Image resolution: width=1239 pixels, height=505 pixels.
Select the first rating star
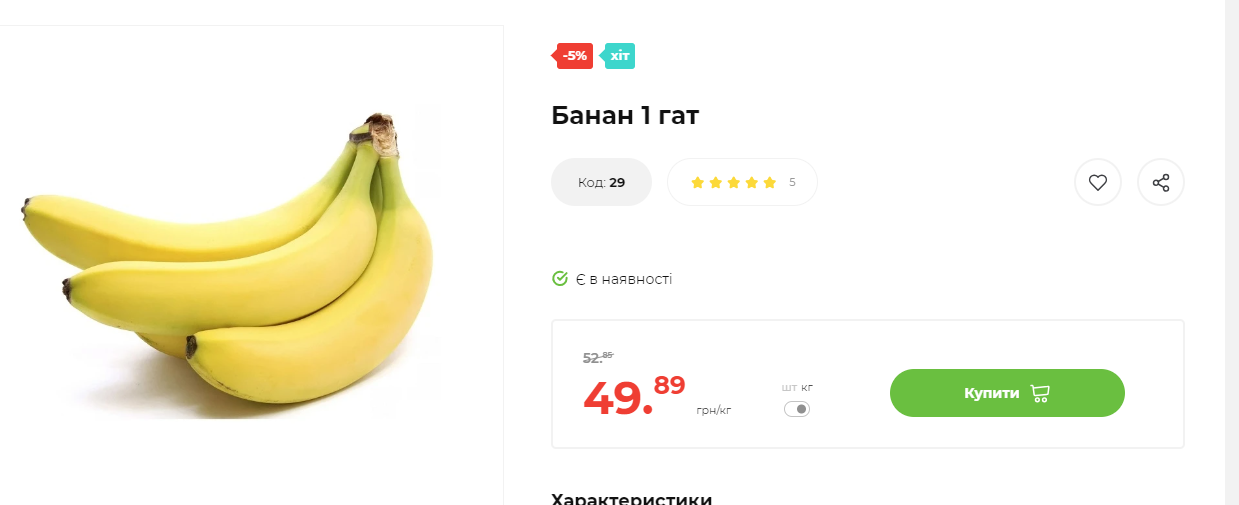[x=697, y=182]
